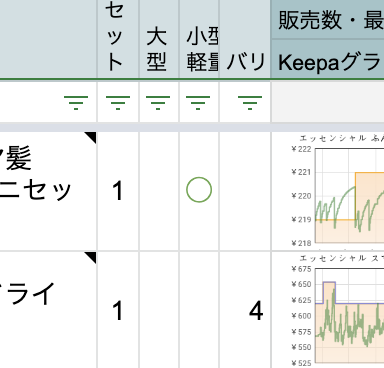
Task: Select セット value 1 in second product row
Action: (x=118, y=310)
